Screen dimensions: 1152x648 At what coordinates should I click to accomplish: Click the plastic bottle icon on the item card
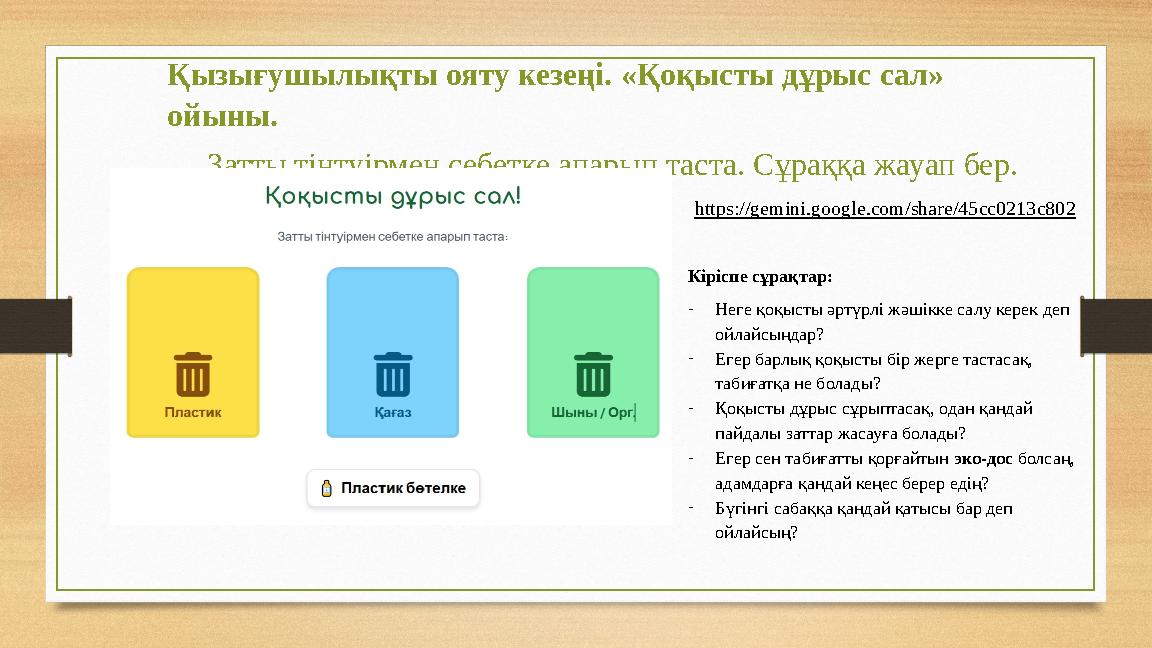tap(328, 487)
